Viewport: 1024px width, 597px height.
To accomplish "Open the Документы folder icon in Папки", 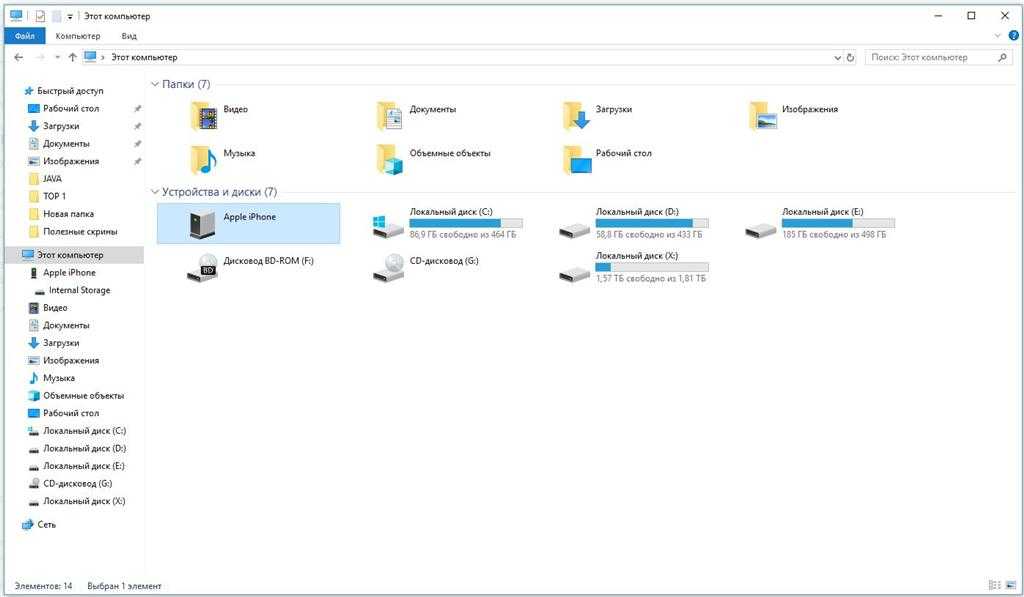I will tap(389, 116).
